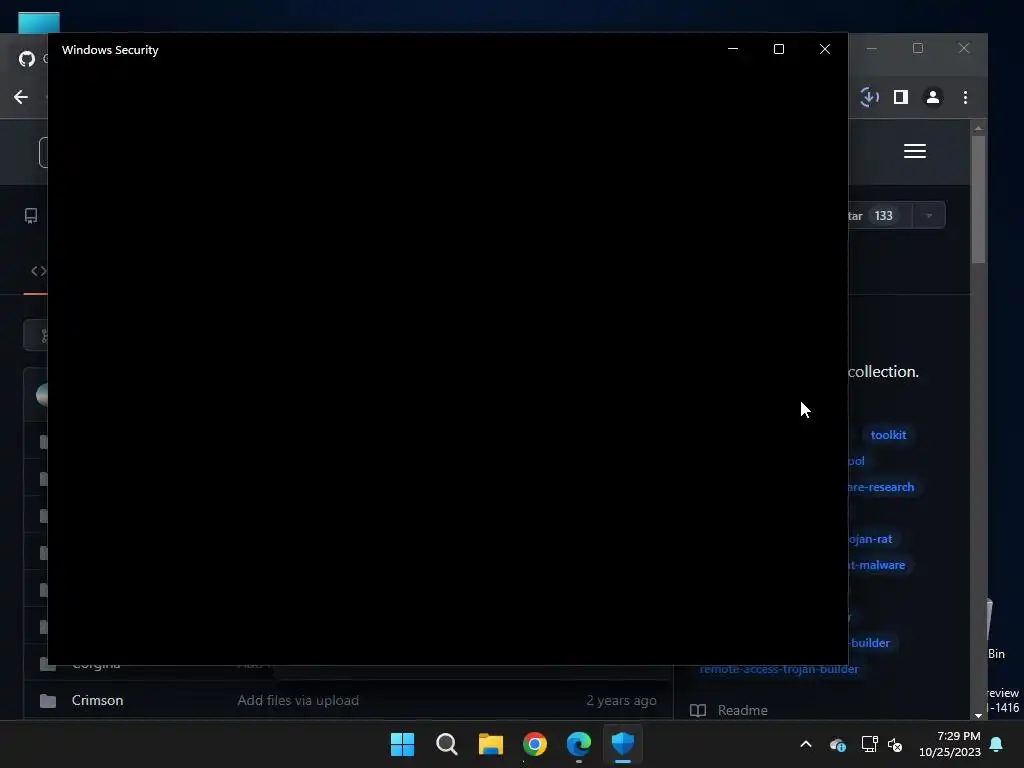Open the browser three-dot menu
Image resolution: width=1024 pixels, height=768 pixels.
(965, 97)
